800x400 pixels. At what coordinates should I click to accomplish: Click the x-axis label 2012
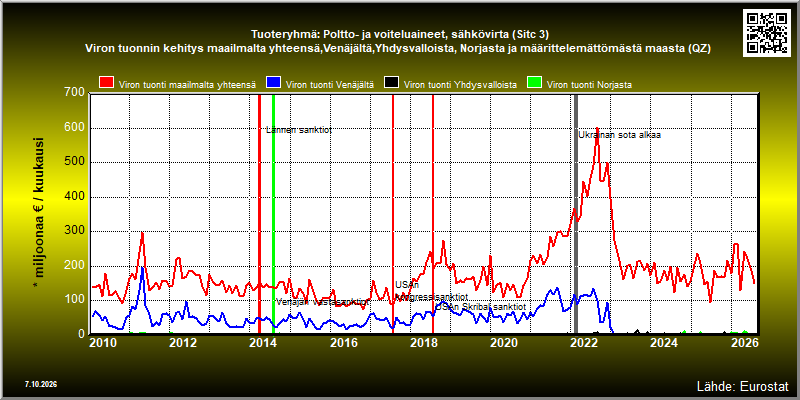(183, 342)
